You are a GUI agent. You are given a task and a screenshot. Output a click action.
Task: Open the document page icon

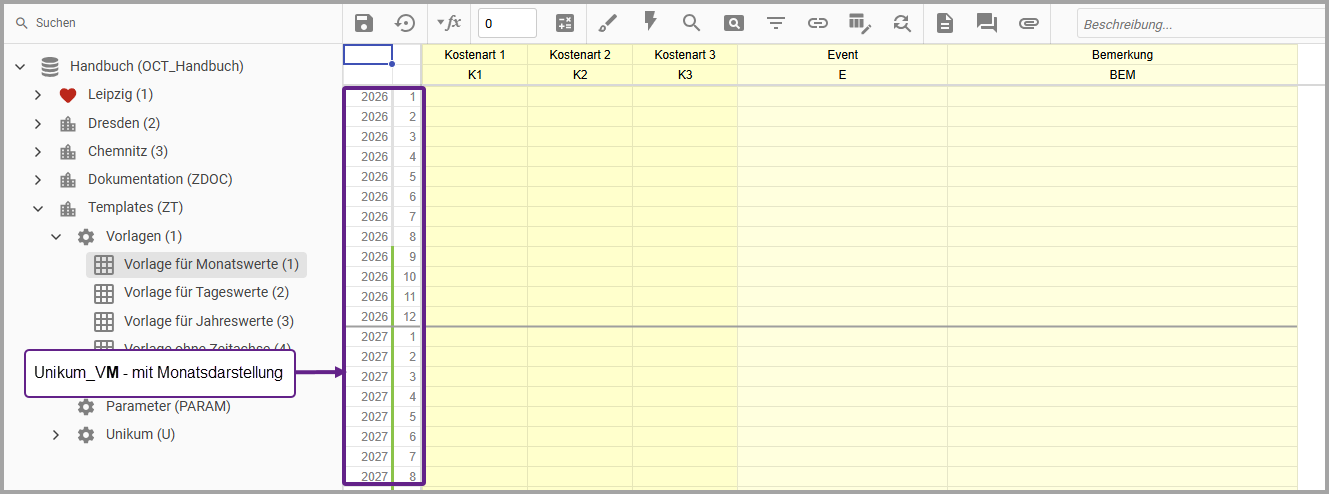[945, 23]
